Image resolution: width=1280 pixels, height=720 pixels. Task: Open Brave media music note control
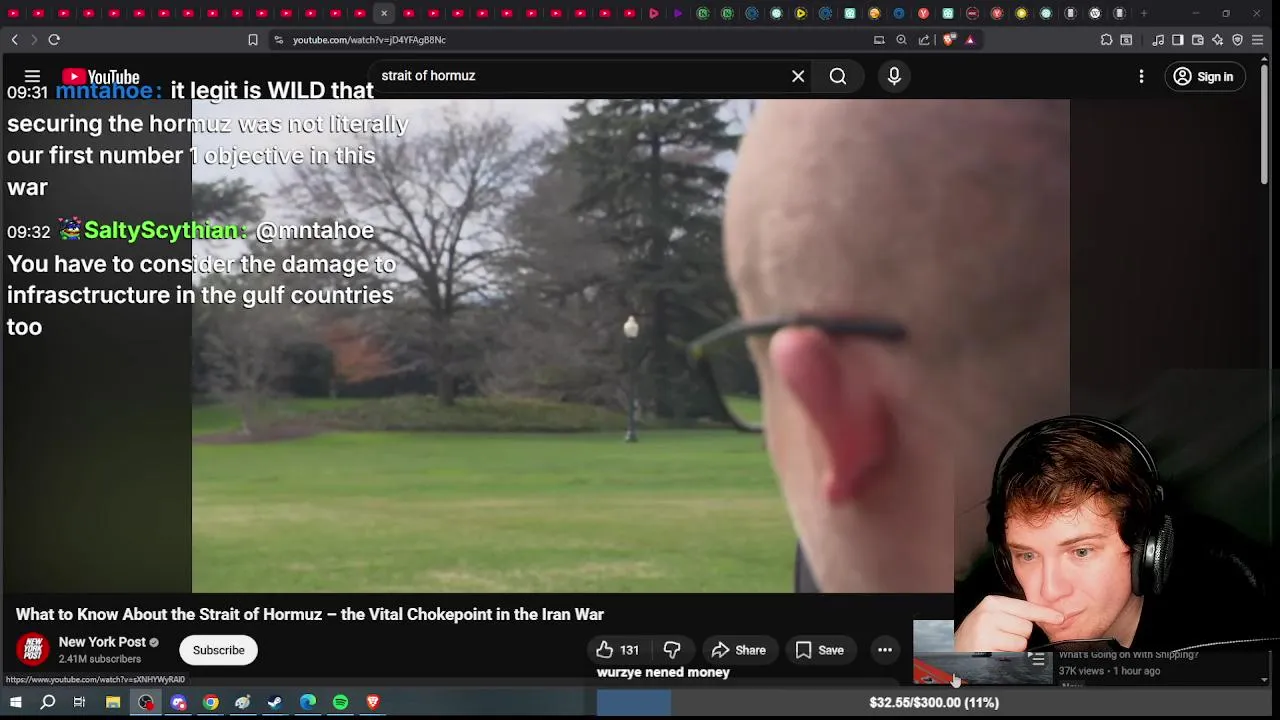pyautogui.click(x=1158, y=40)
